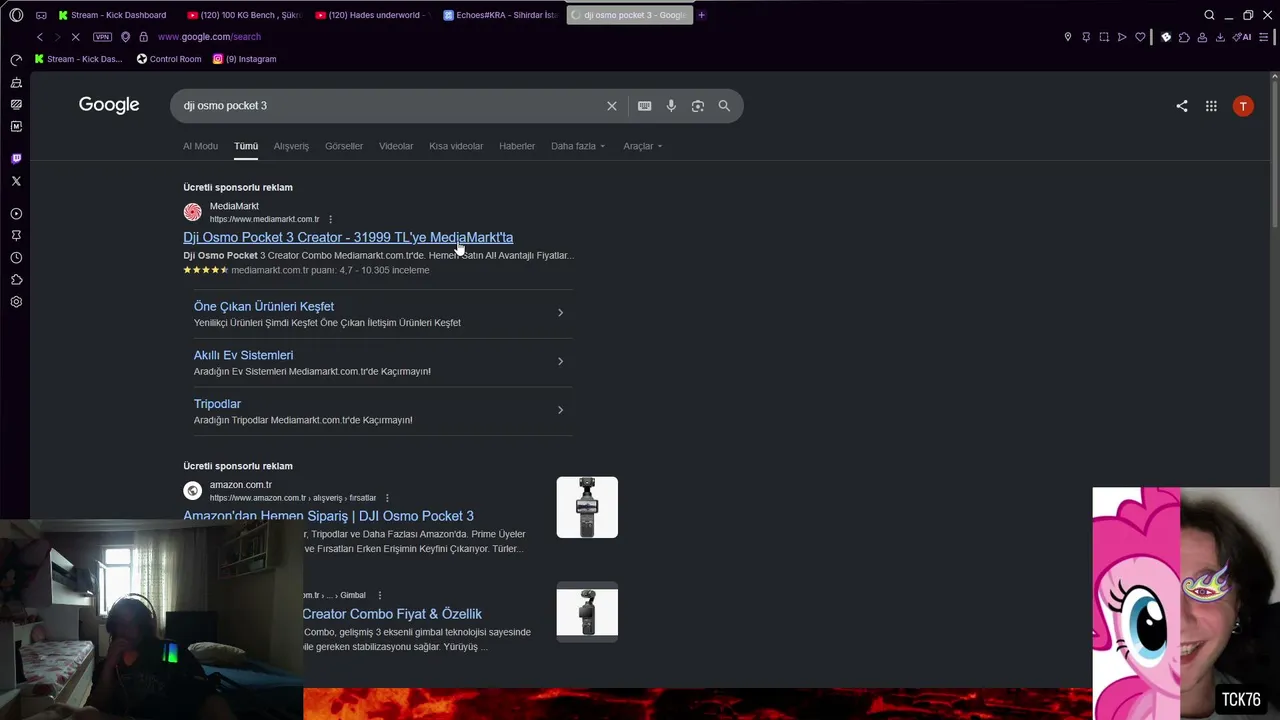Open the downloads toolbar icon
This screenshot has height=720, width=1280.
coord(1220,37)
